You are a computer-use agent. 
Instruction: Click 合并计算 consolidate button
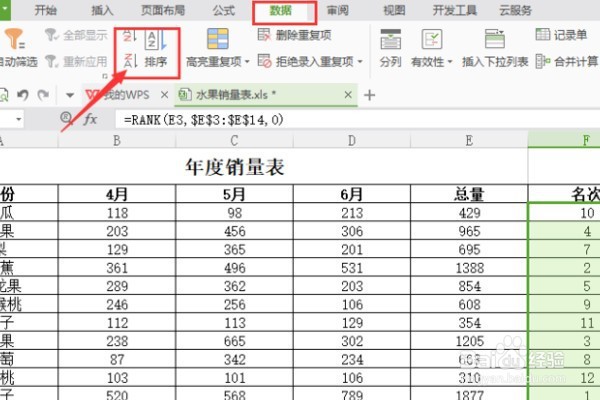(x=567, y=61)
